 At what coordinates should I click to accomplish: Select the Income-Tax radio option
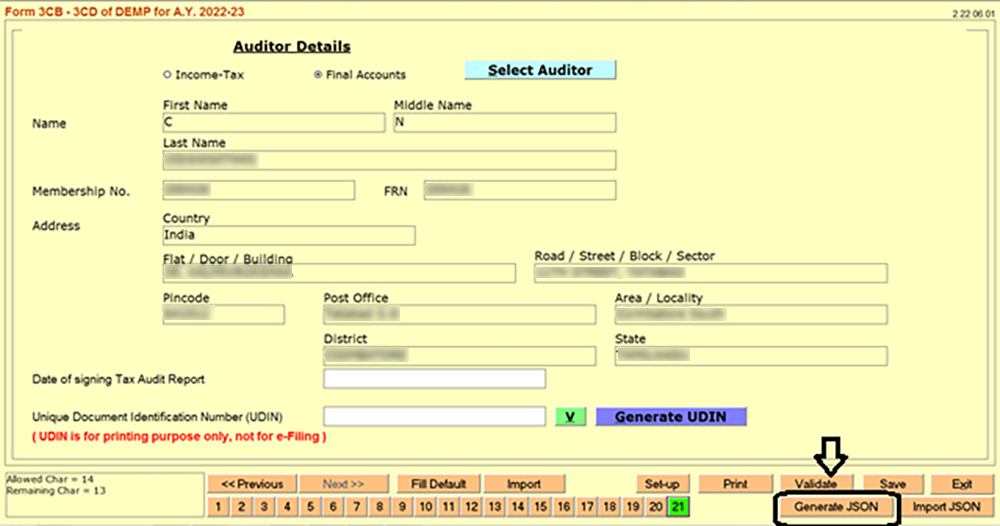[x=167, y=74]
